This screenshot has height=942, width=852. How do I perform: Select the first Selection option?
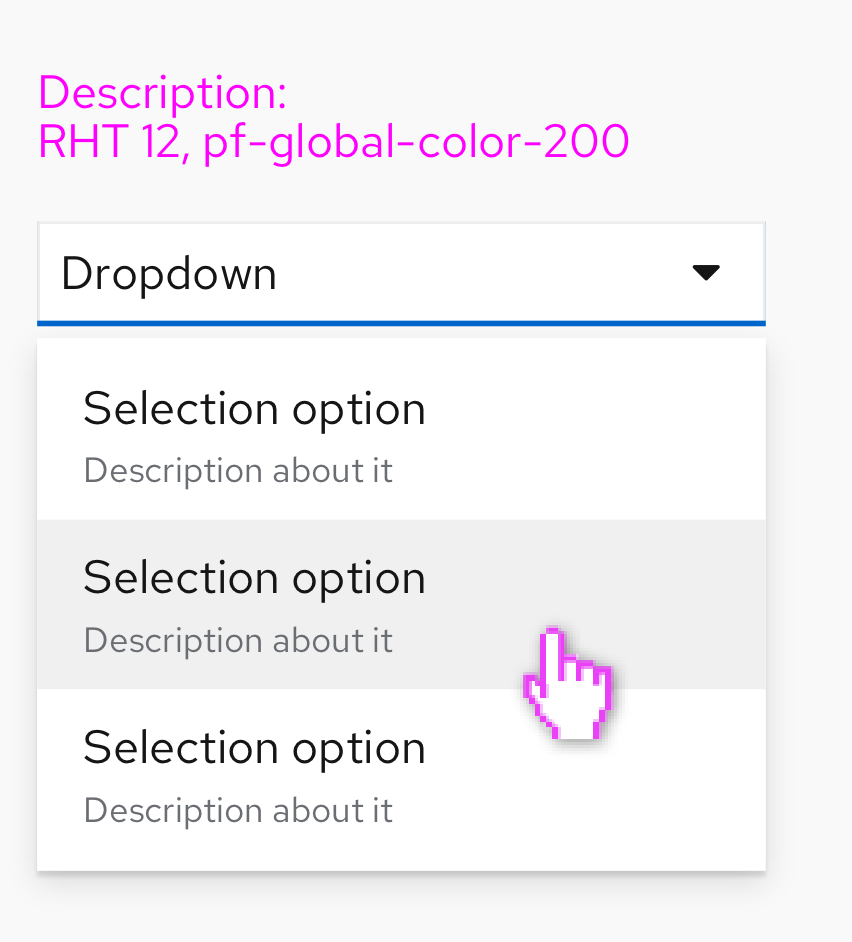(254, 408)
